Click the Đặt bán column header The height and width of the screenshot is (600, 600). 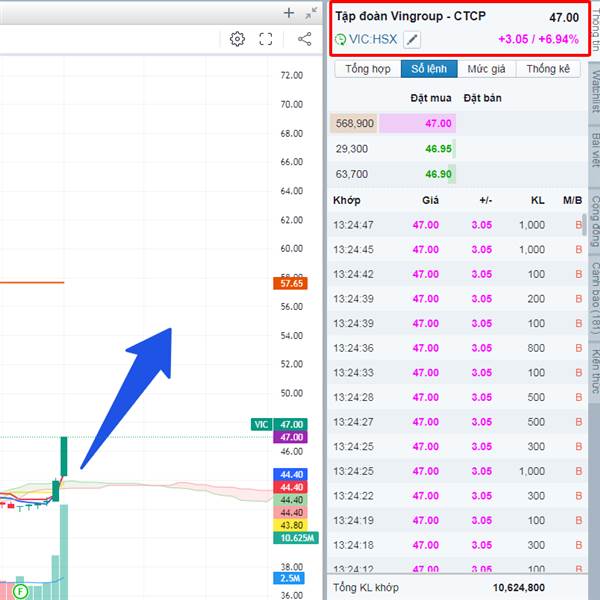(x=482, y=98)
